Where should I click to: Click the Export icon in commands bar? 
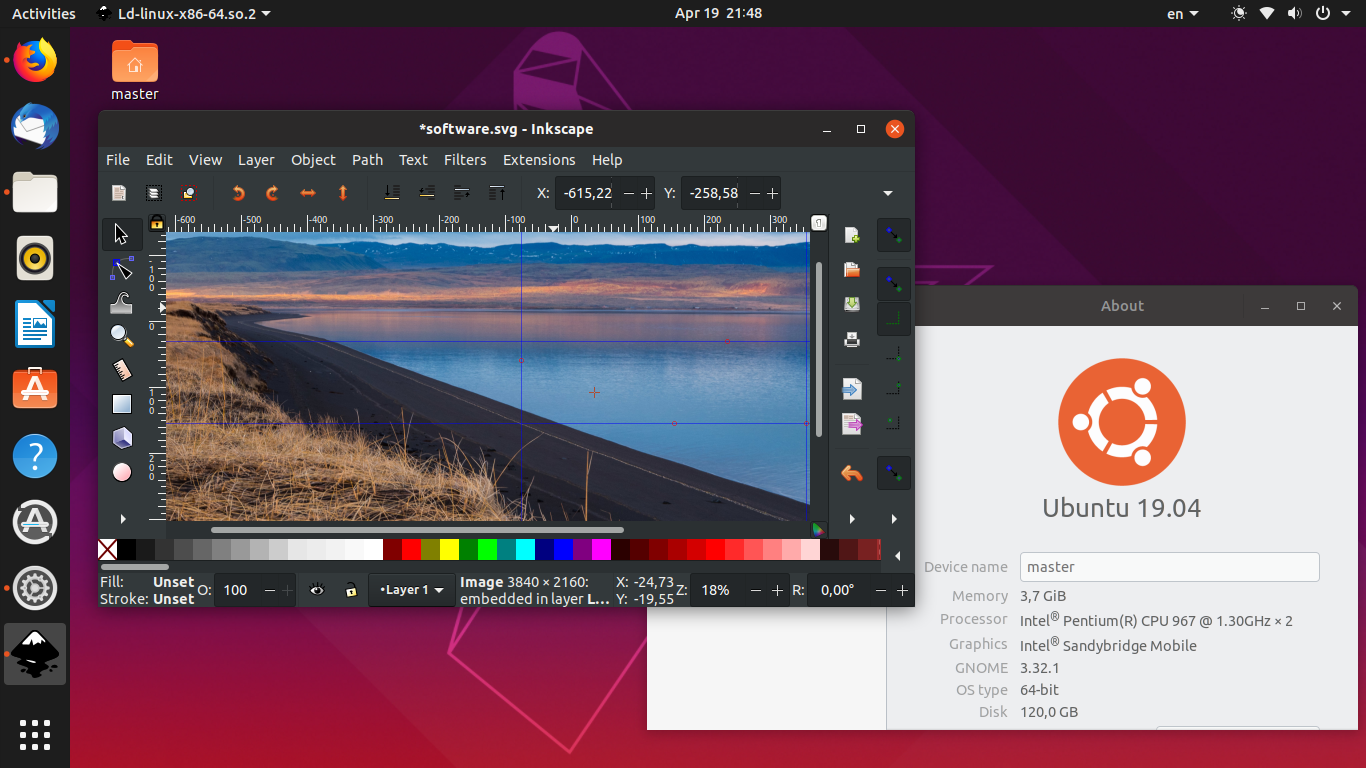[852, 424]
